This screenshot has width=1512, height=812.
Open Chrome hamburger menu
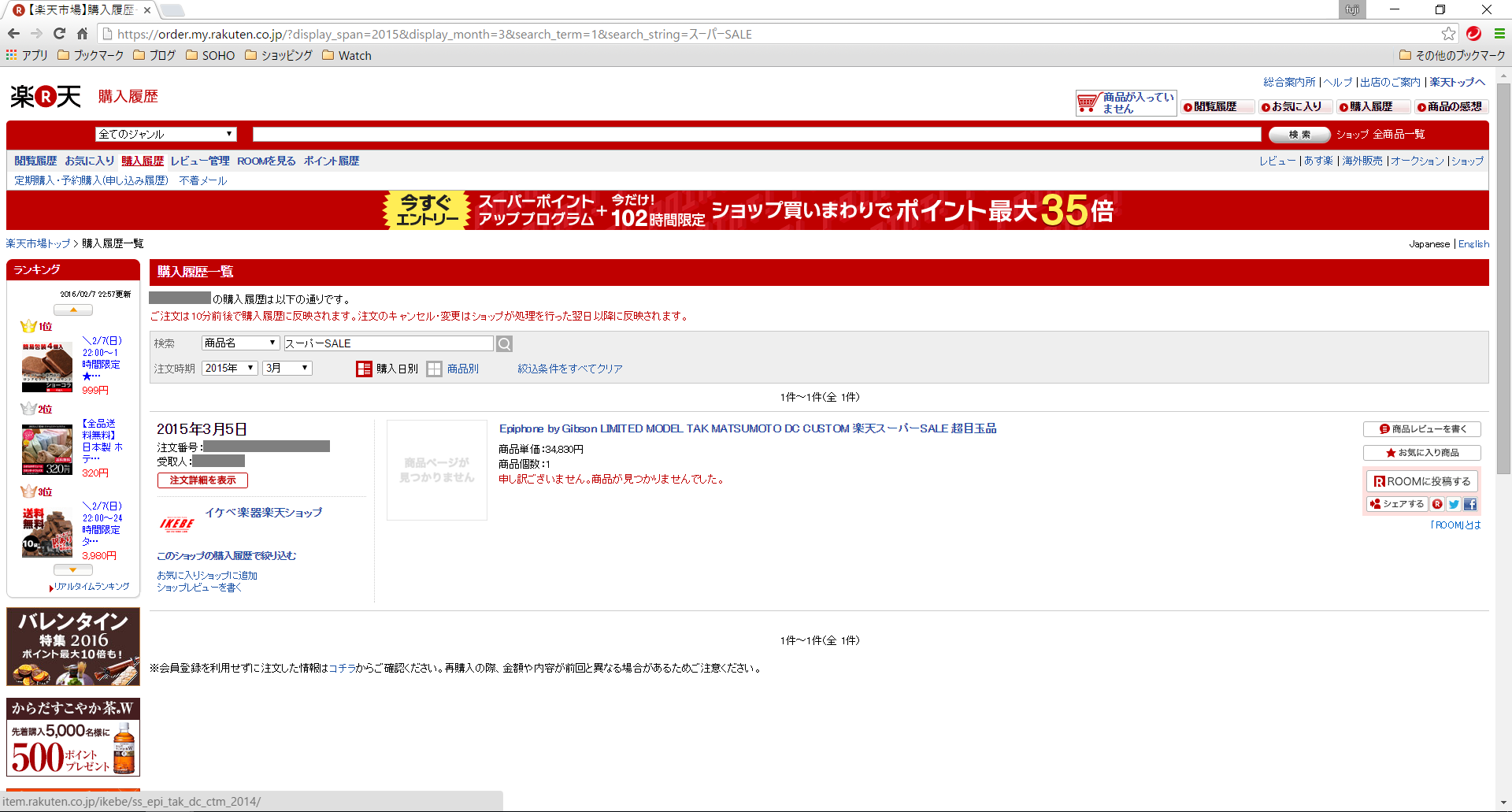pos(1499,34)
